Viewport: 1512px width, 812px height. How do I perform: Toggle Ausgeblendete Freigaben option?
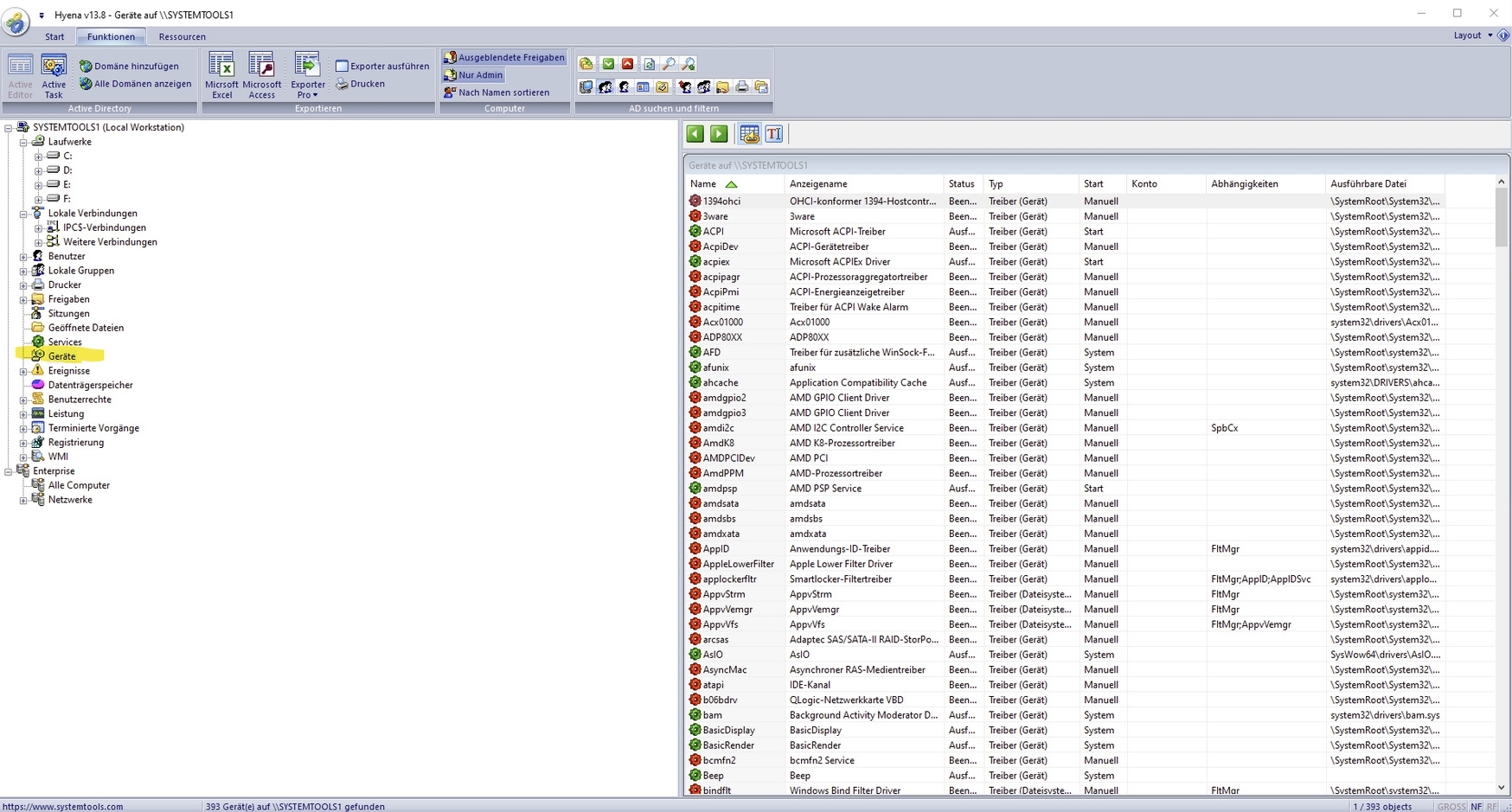tap(504, 58)
